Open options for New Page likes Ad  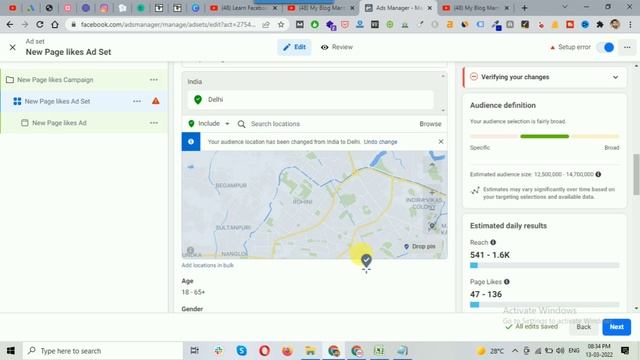pyautogui.click(x=153, y=123)
